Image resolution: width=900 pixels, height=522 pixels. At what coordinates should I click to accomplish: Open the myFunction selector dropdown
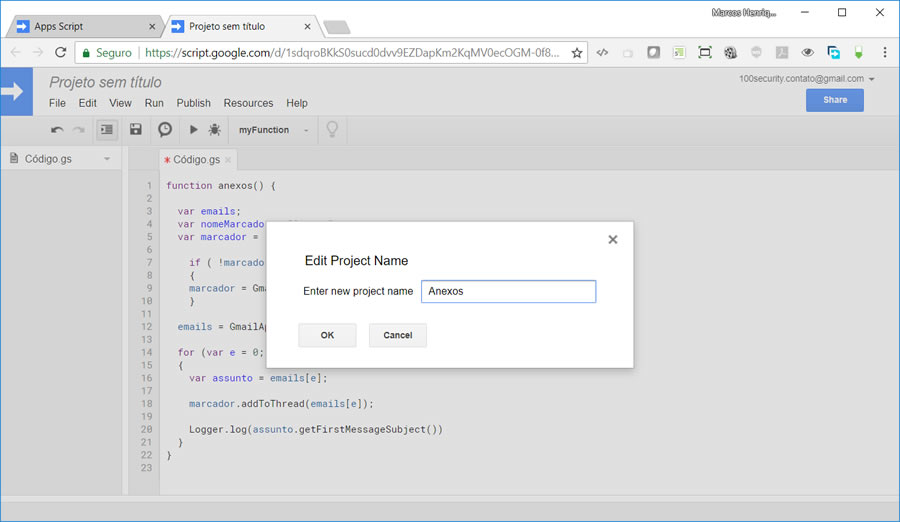(x=274, y=130)
